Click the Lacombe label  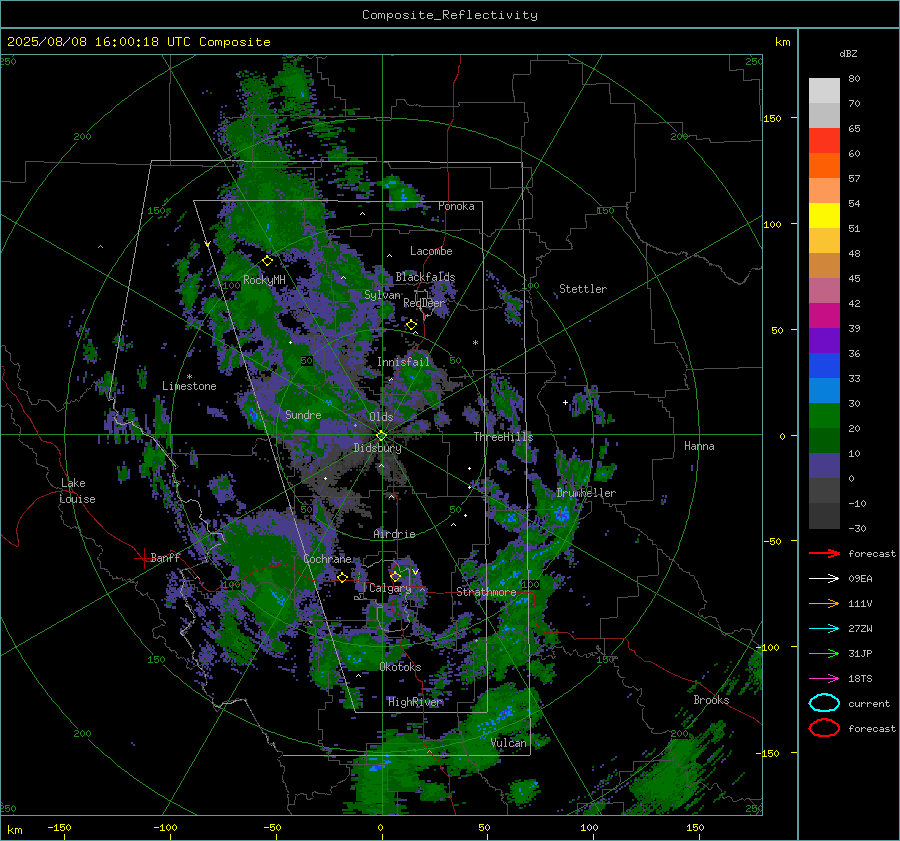click(x=431, y=251)
